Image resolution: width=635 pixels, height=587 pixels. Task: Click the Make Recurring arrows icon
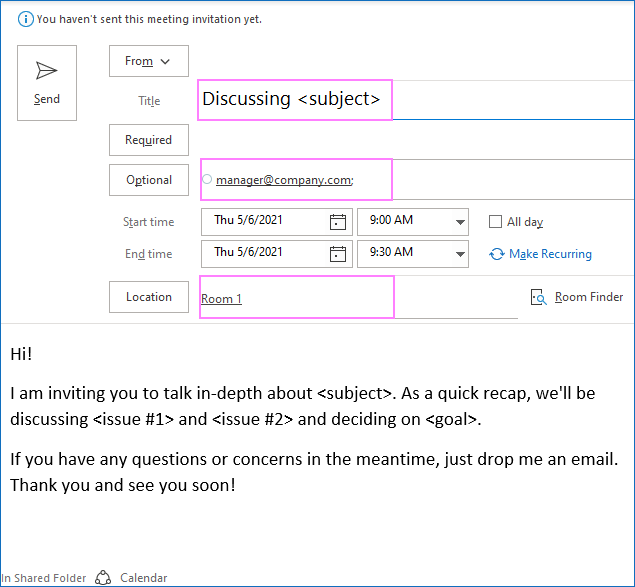(497, 254)
